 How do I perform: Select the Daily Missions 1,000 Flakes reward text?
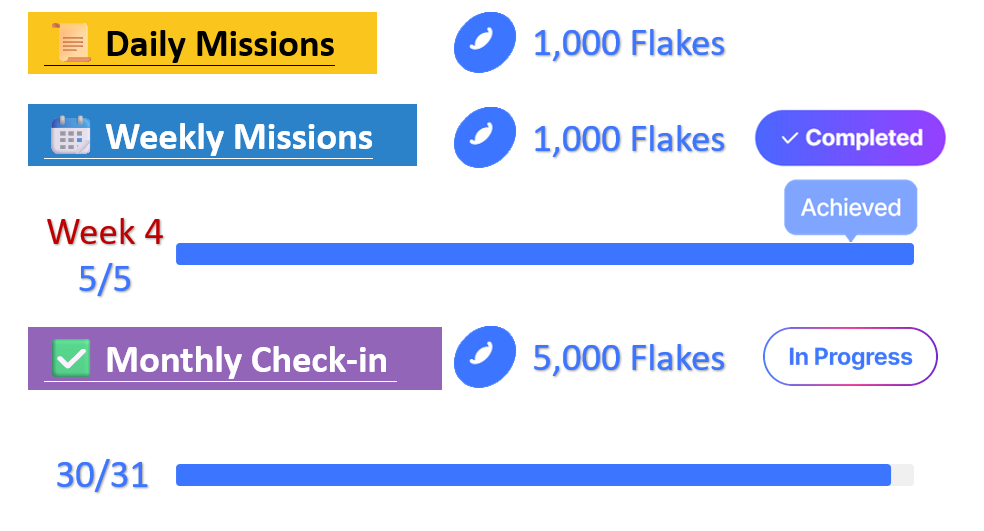[x=628, y=44]
